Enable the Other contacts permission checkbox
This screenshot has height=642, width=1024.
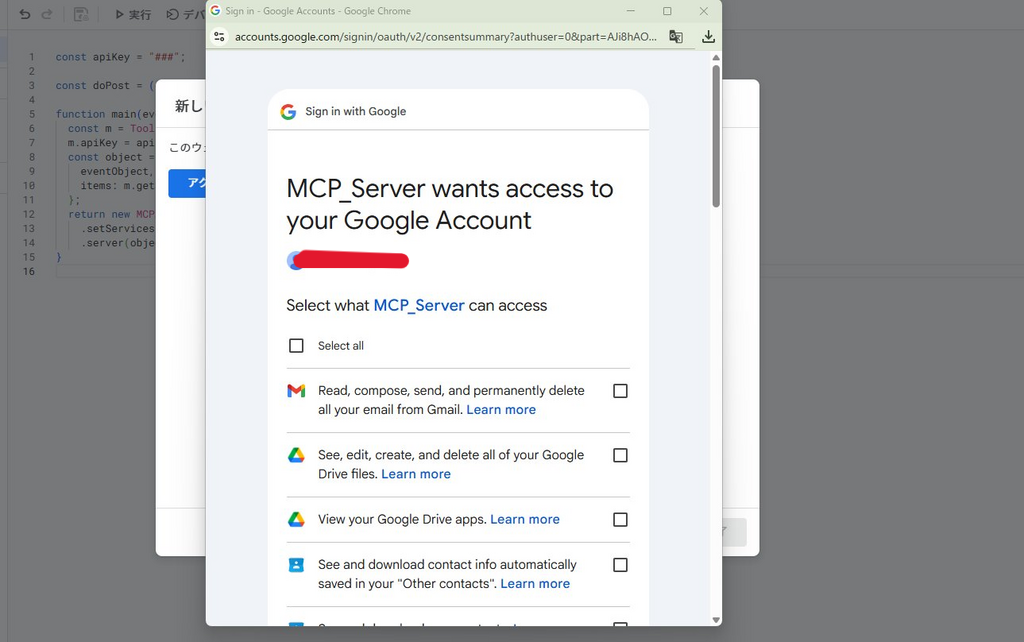click(620, 565)
